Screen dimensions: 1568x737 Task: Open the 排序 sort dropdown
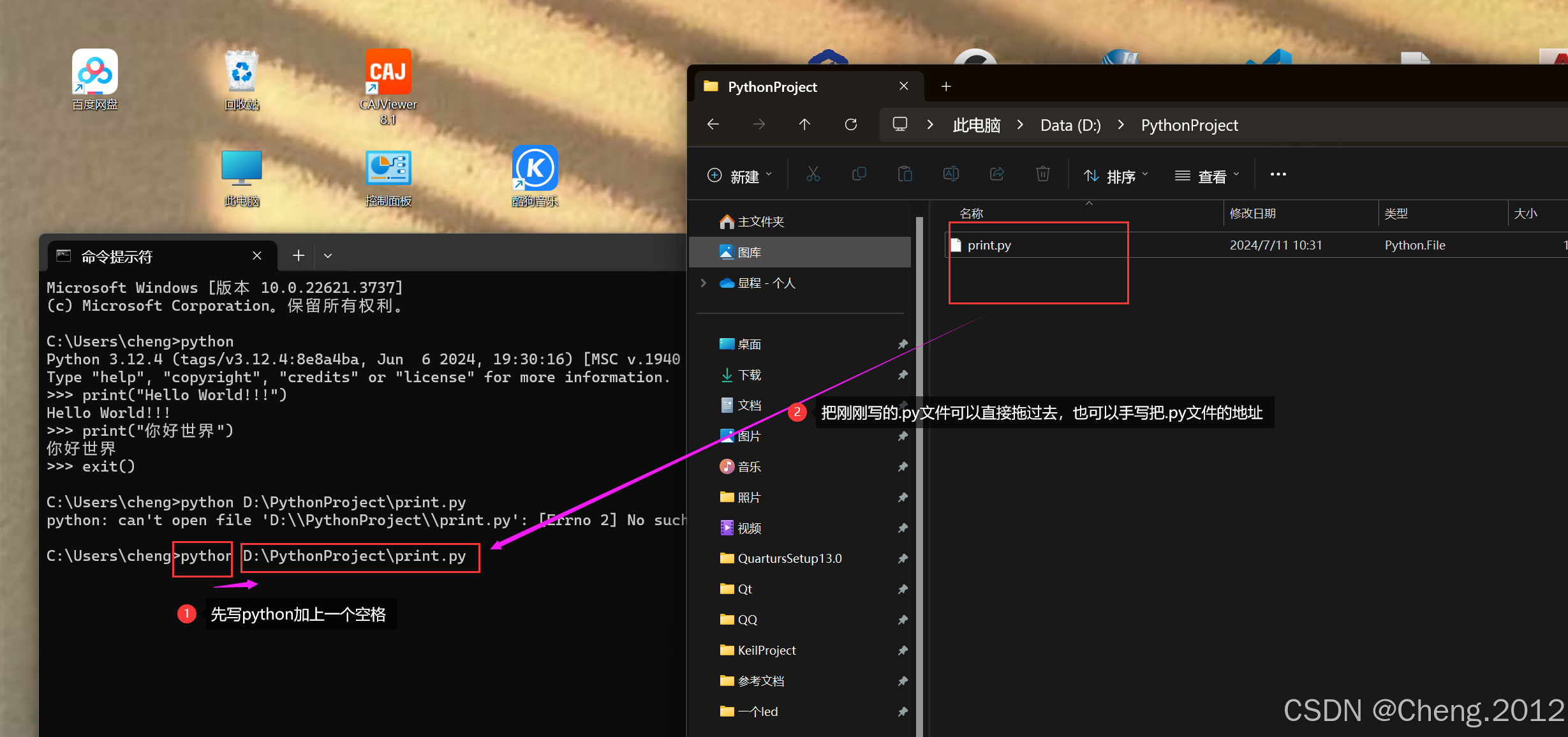click(1115, 175)
